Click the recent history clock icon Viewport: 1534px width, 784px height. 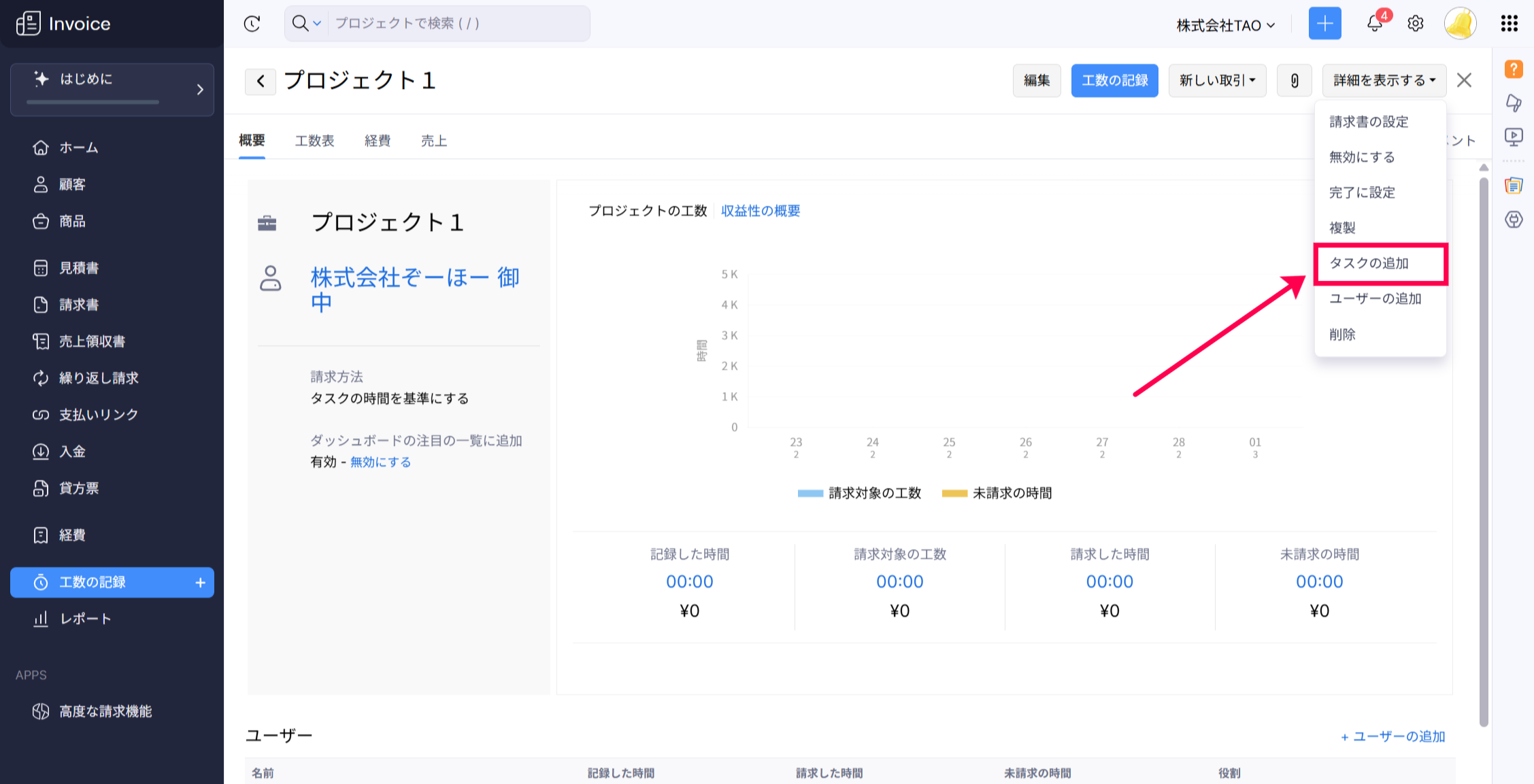pos(252,24)
